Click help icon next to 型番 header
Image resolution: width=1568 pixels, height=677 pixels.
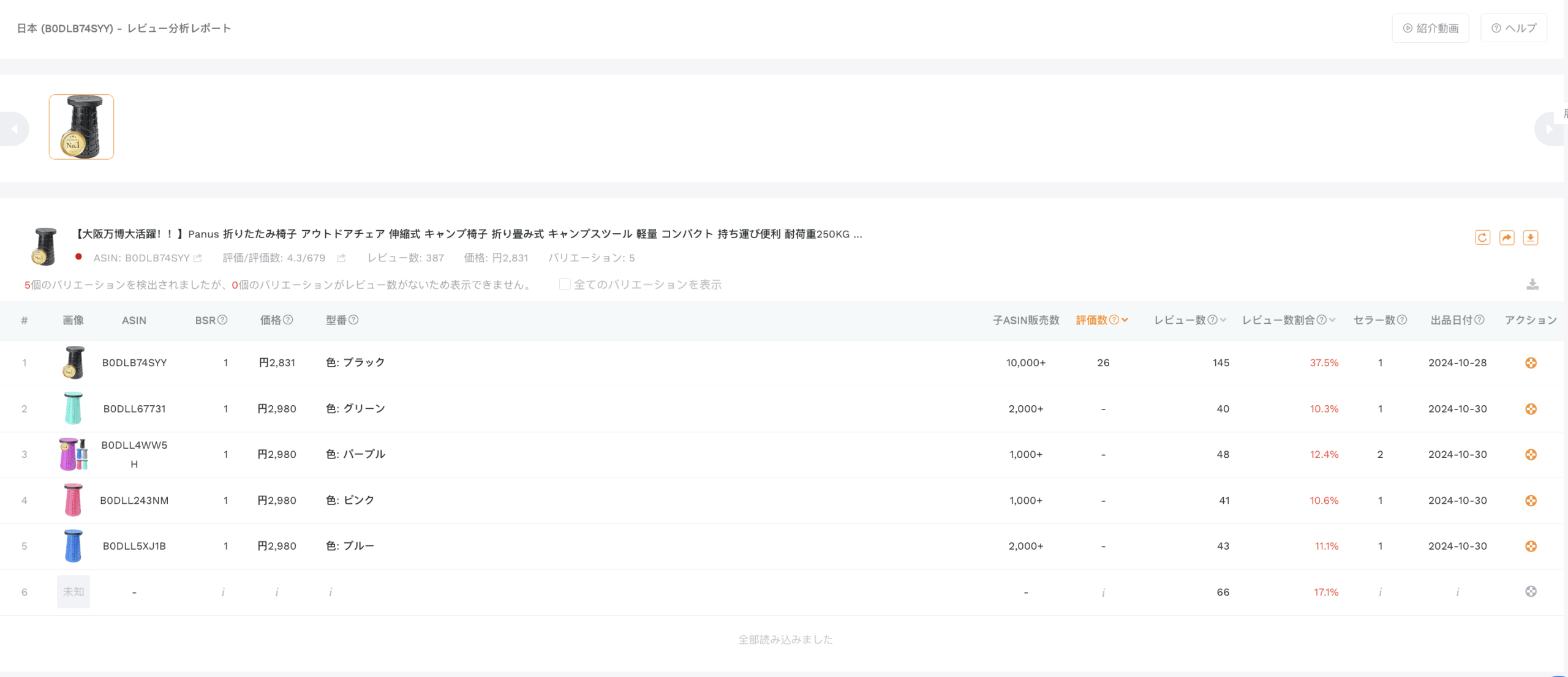click(x=353, y=320)
